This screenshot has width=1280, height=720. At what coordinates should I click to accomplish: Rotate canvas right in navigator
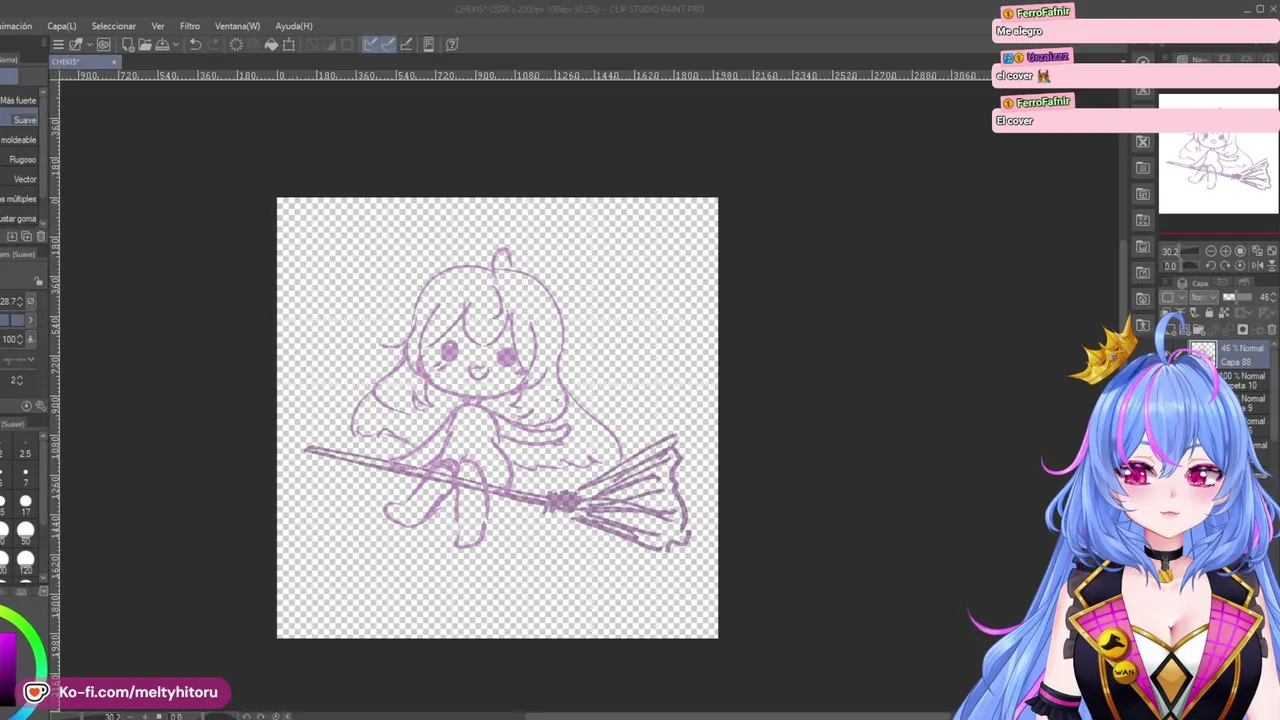1226,265
